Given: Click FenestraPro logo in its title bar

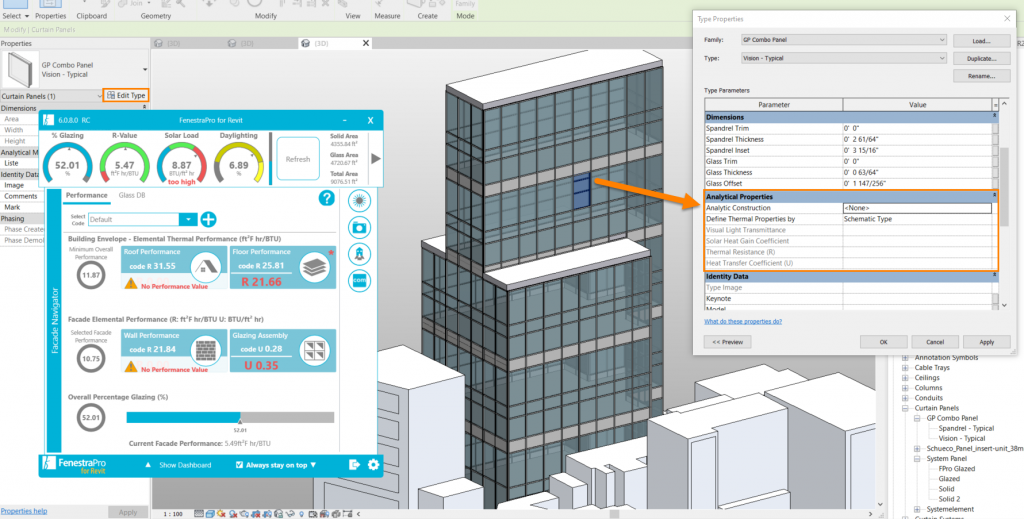Looking at the screenshot, I should (x=48, y=120).
